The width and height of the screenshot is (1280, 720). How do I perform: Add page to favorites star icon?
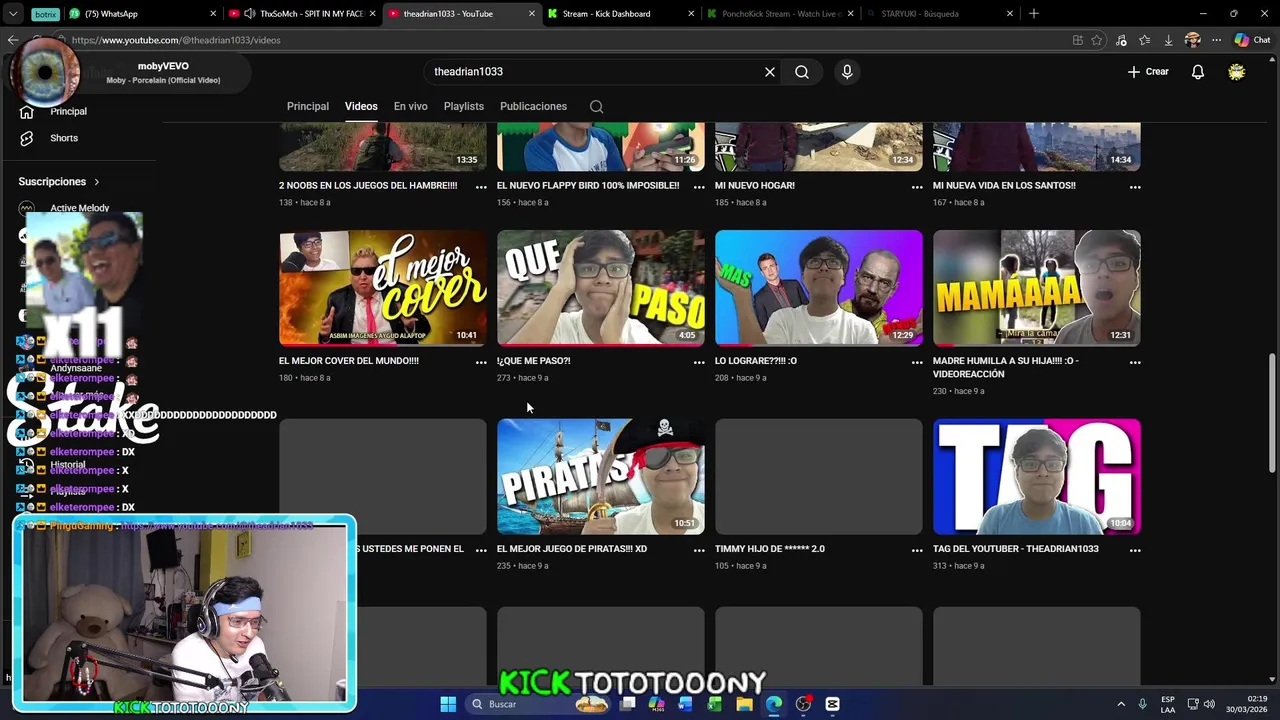[x=1097, y=40]
